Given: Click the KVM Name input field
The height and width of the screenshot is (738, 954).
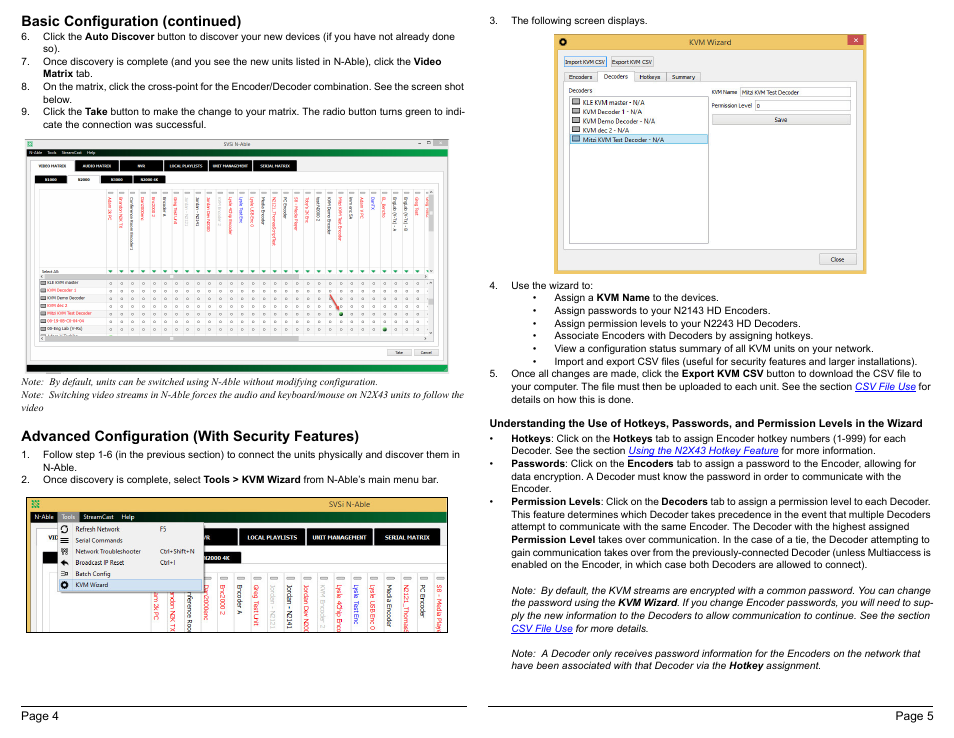Looking at the screenshot, I should [795, 92].
